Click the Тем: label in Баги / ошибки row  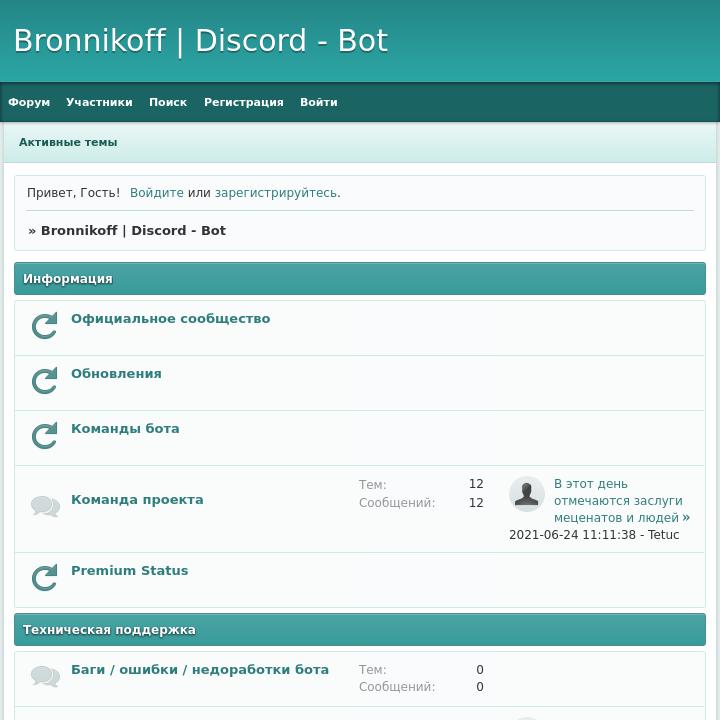[x=372, y=670]
